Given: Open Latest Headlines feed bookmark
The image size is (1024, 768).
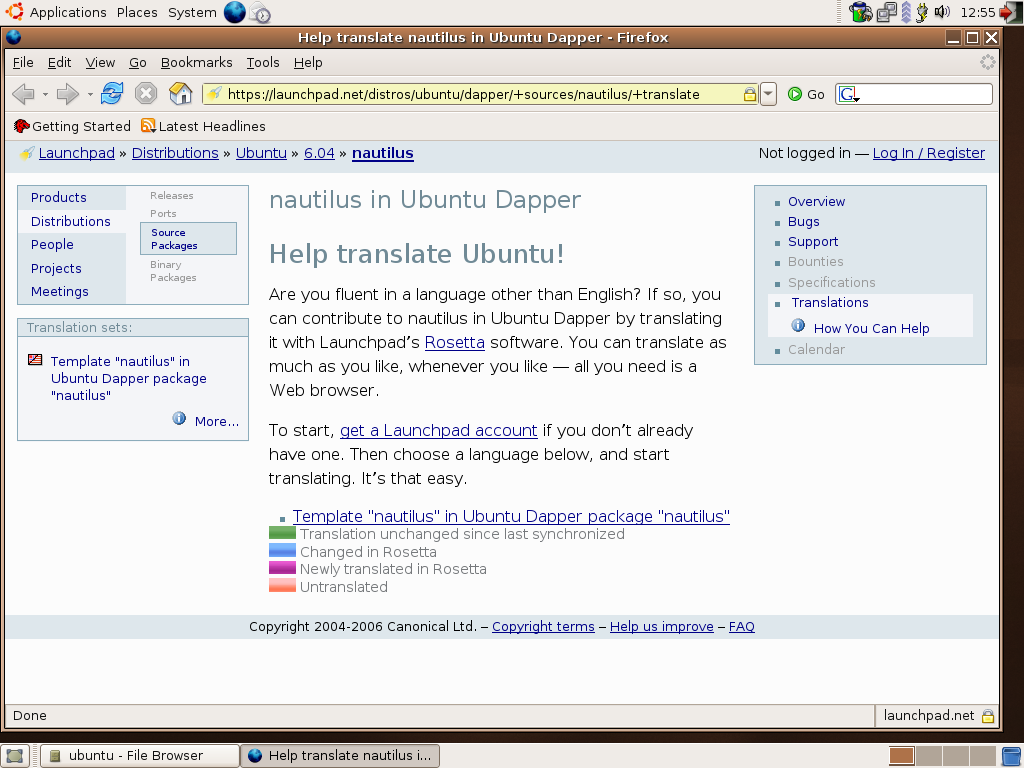Looking at the screenshot, I should (x=203, y=126).
